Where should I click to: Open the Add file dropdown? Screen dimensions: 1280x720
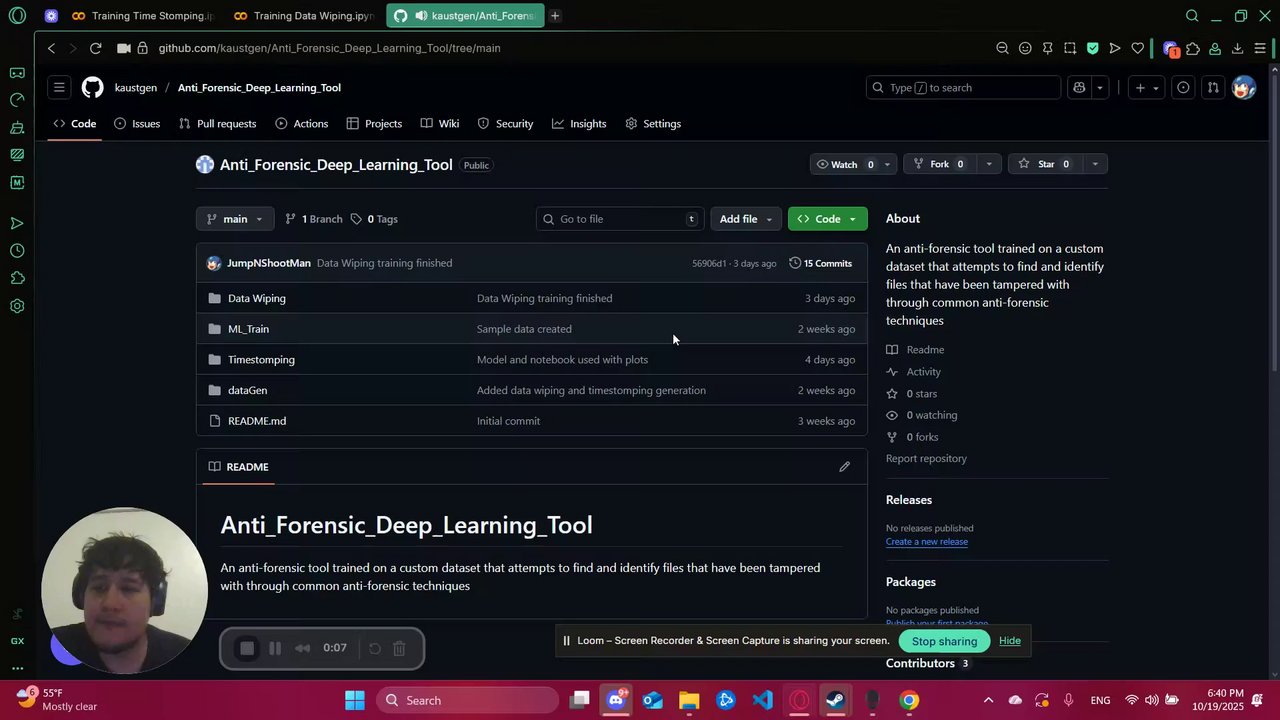(746, 219)
